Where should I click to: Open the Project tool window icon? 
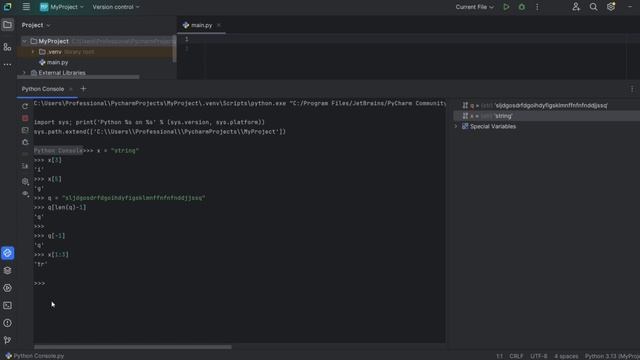point(7,25)
